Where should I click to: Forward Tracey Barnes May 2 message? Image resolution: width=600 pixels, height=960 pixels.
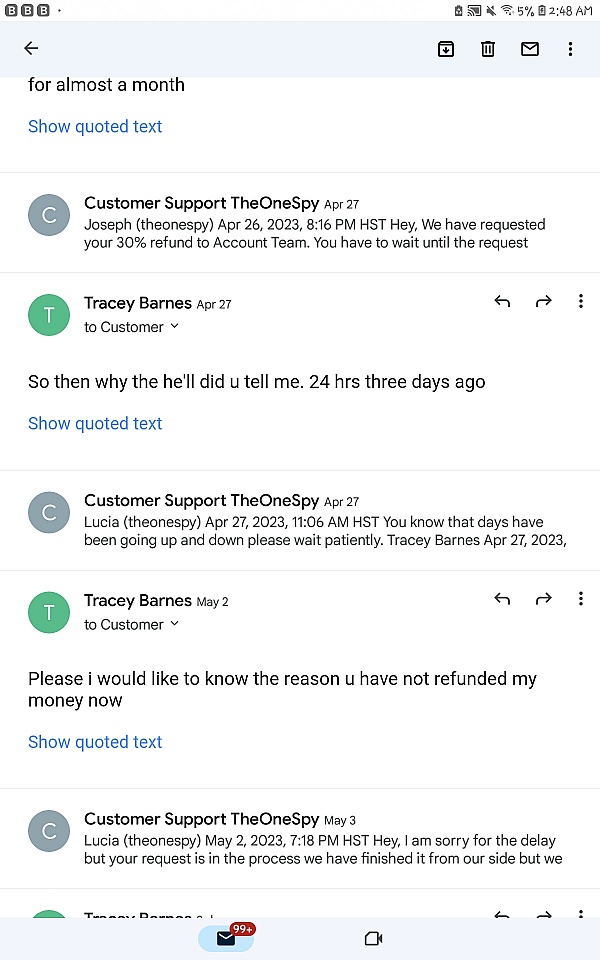coord(543,599)
